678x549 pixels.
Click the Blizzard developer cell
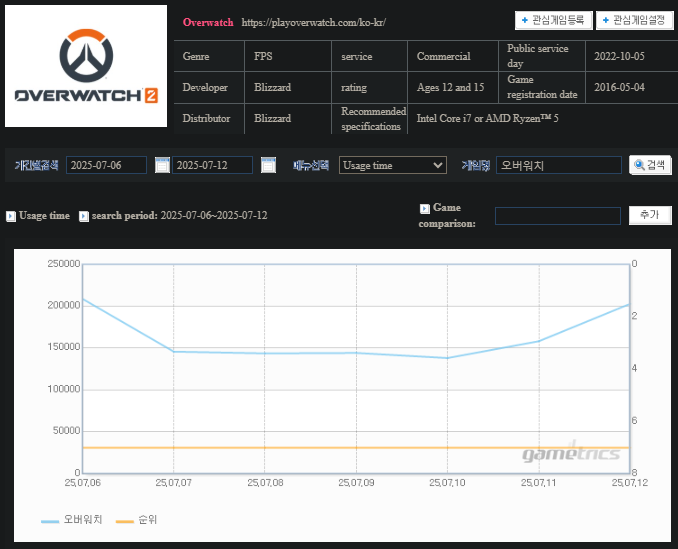288,87
